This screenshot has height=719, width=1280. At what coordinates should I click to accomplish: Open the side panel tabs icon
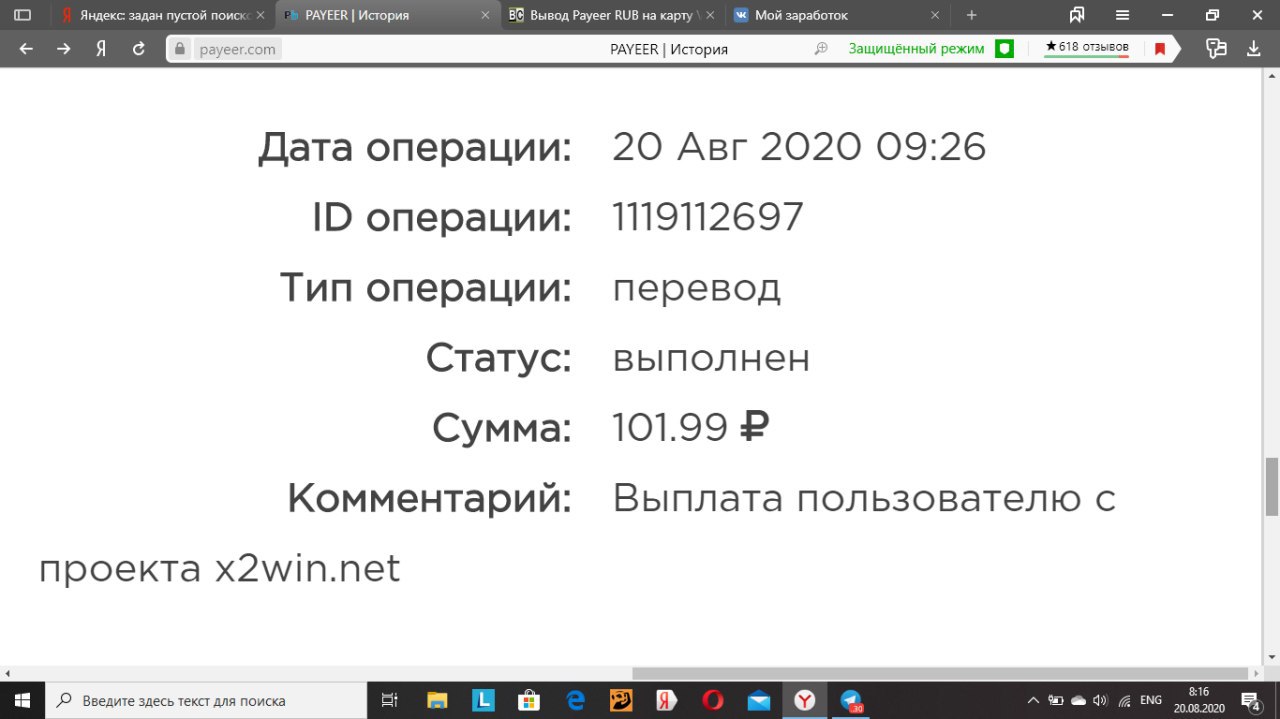click(x=22, y=16)
